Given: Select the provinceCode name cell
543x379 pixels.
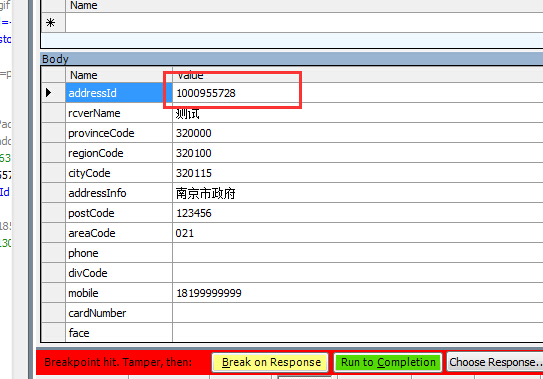Looking at the screenshot, I should point(119,133).
